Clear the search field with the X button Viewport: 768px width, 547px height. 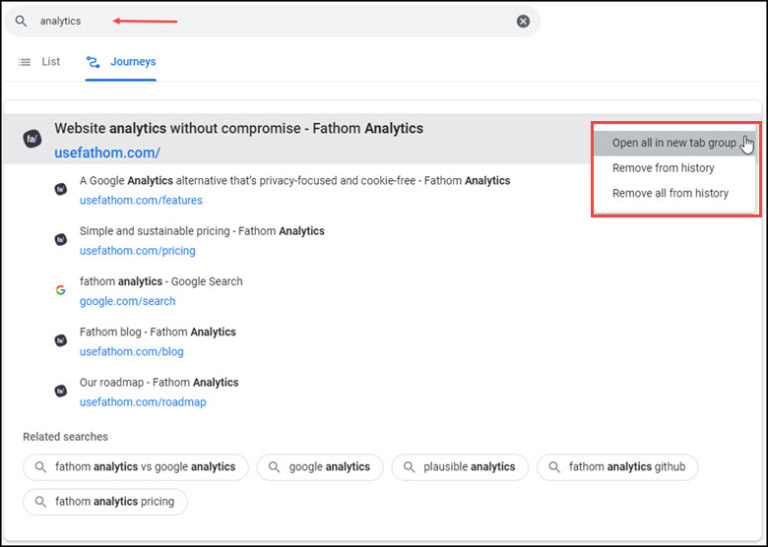(523, 21)
